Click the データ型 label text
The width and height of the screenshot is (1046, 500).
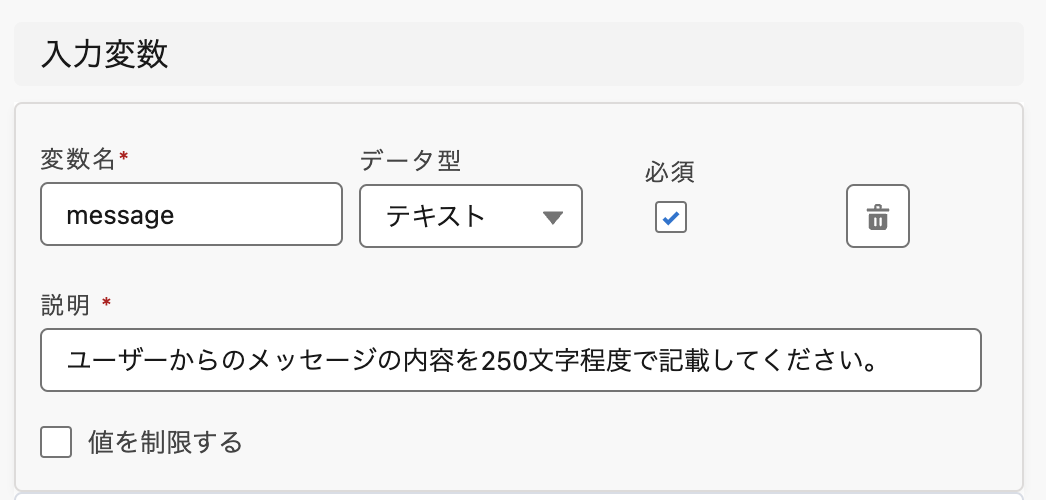click(x=410, y=158)
